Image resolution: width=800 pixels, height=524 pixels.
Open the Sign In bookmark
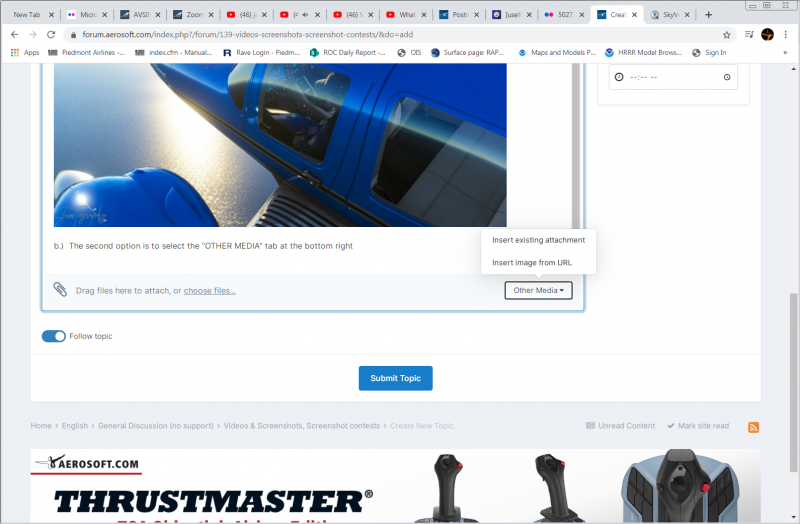point(709,53)
